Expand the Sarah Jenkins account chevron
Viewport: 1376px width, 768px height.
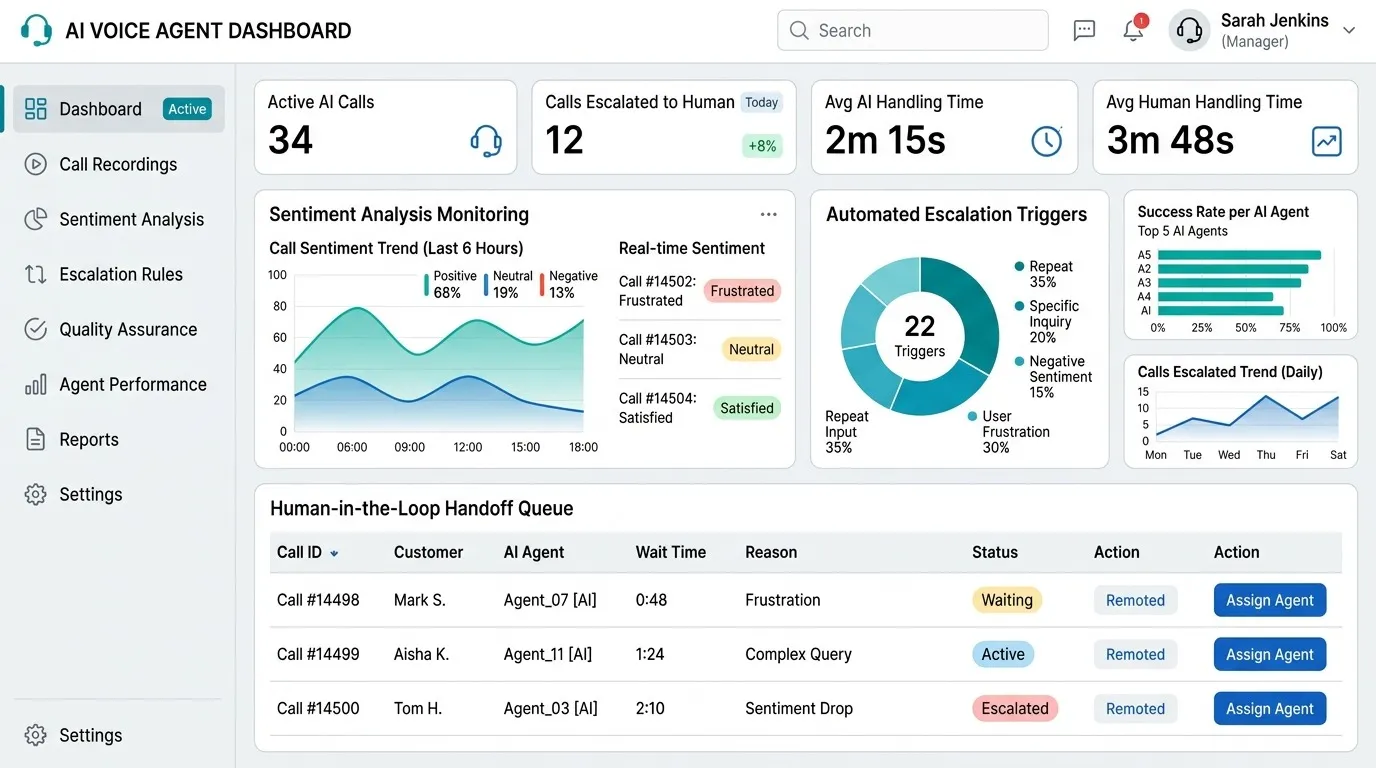1348,31
